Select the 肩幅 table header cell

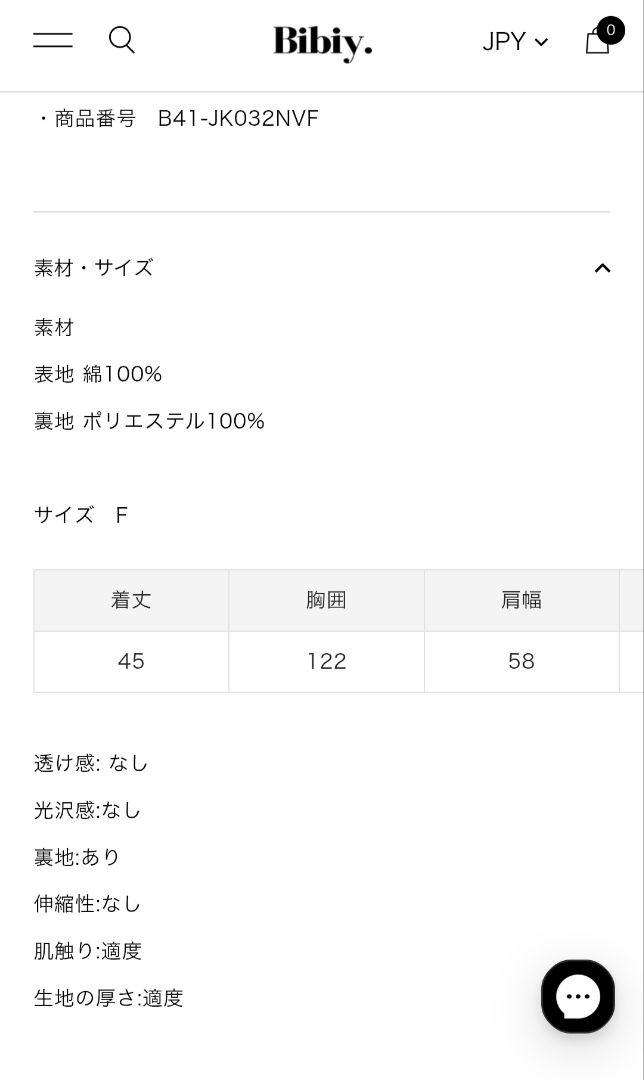[x=521, y=600]
